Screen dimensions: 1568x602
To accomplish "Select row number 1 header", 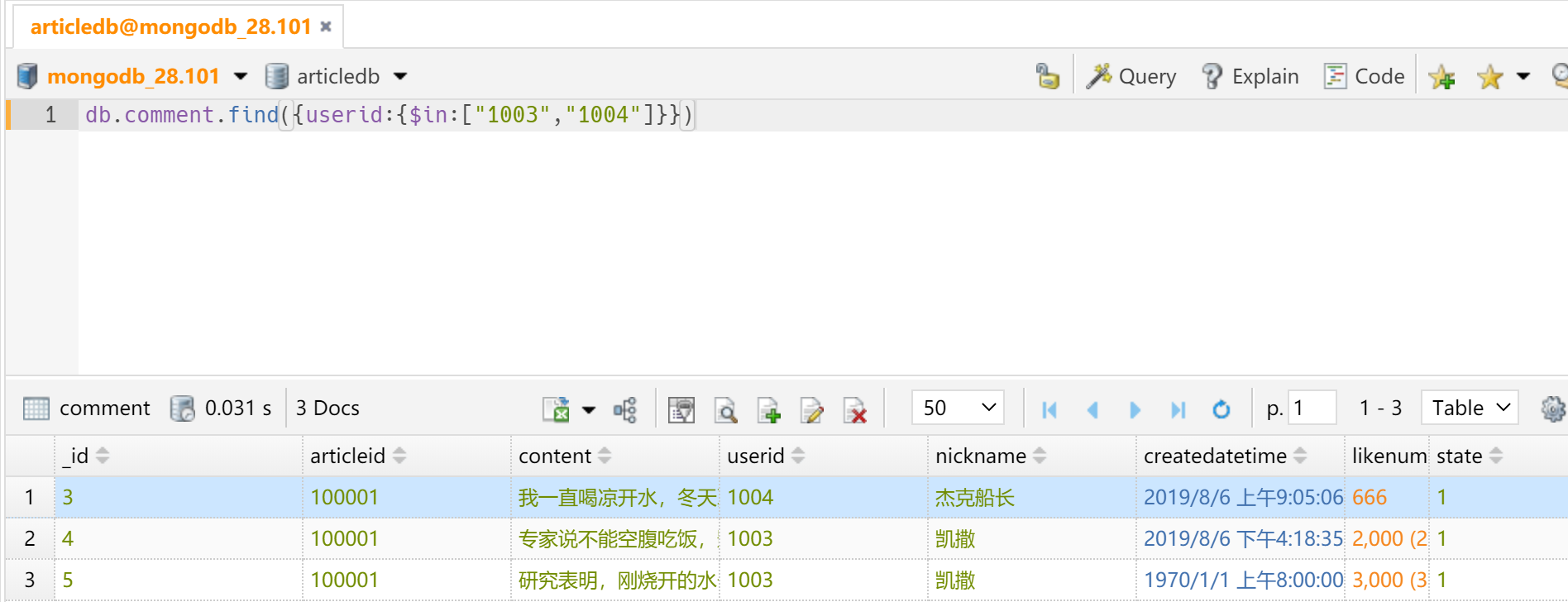I will pos(30,497).
